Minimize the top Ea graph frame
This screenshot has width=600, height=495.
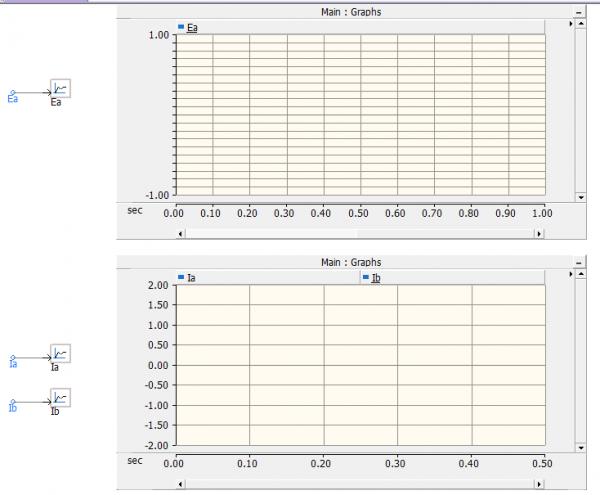[578, 11]
